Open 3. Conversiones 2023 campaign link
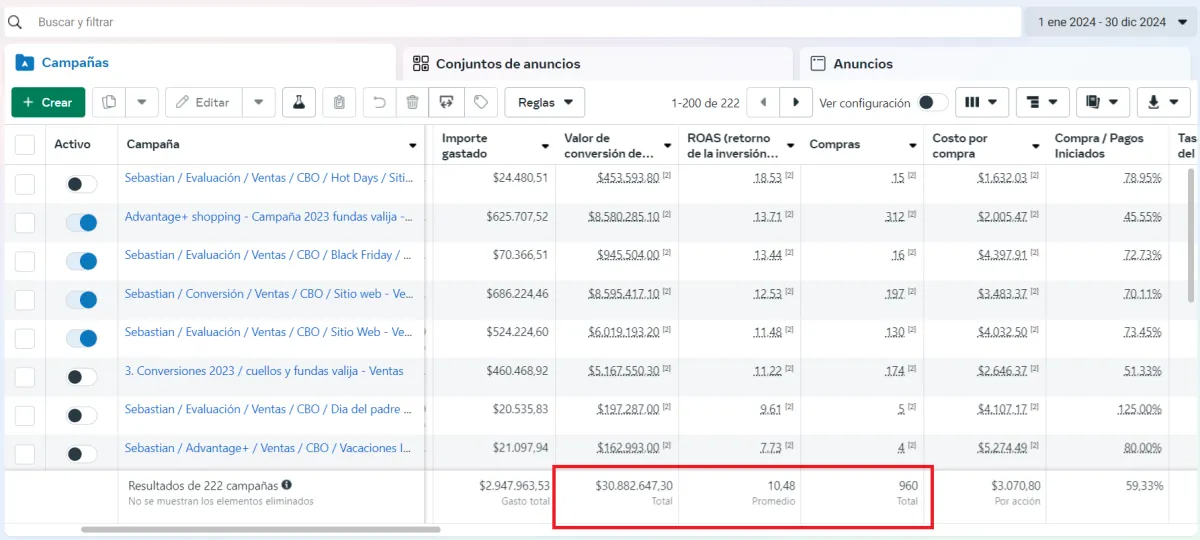The image size is (1200, 540). pyautogui.click(x=264, y=371)
